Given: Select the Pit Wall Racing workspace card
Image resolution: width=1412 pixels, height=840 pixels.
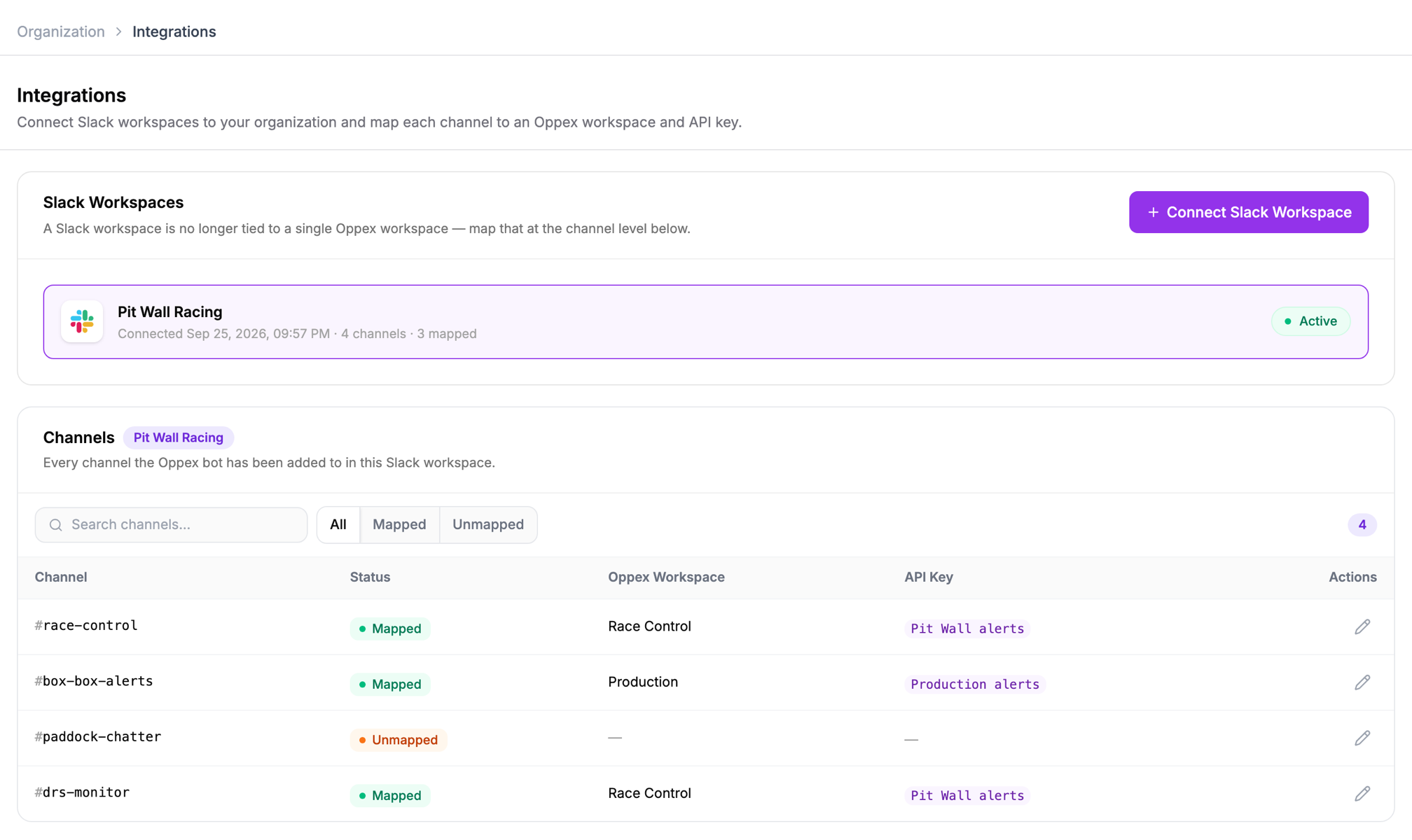Looking at the screenshot, I should 705,322.
